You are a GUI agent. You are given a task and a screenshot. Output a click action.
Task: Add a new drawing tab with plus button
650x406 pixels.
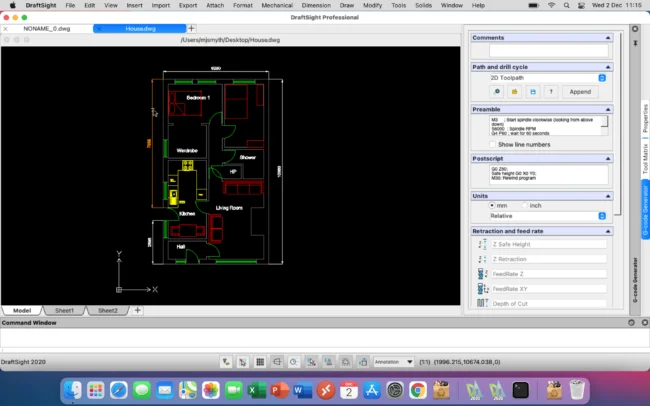pos(191,28)
